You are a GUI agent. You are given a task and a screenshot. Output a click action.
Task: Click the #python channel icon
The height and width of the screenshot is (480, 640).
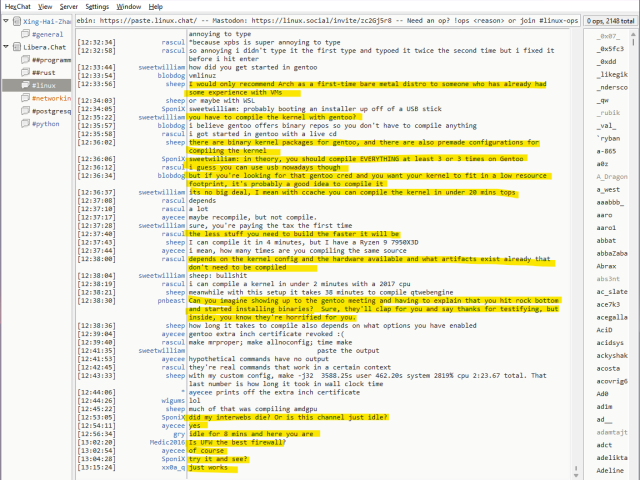[x=25, y=125]
